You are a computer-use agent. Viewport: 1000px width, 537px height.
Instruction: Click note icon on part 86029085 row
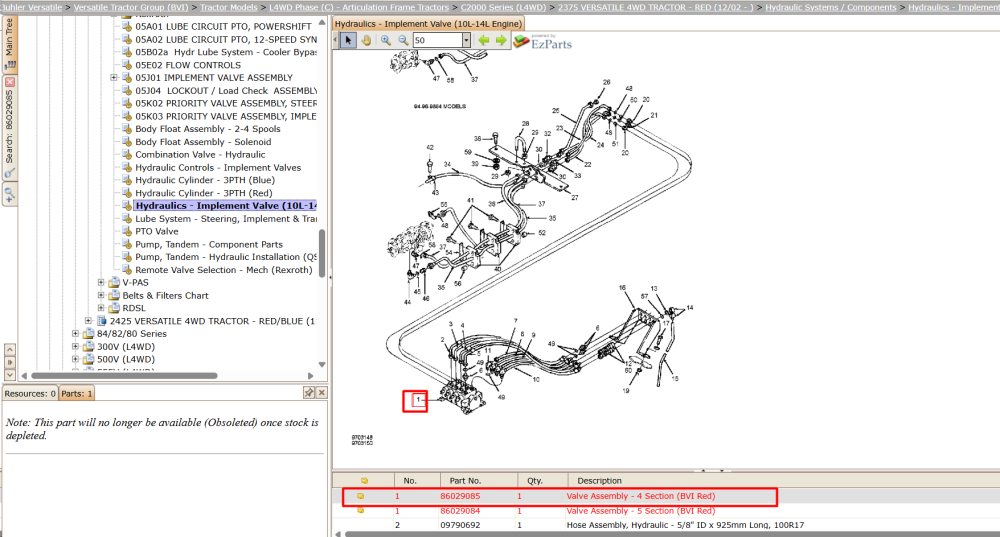[360, 496]
